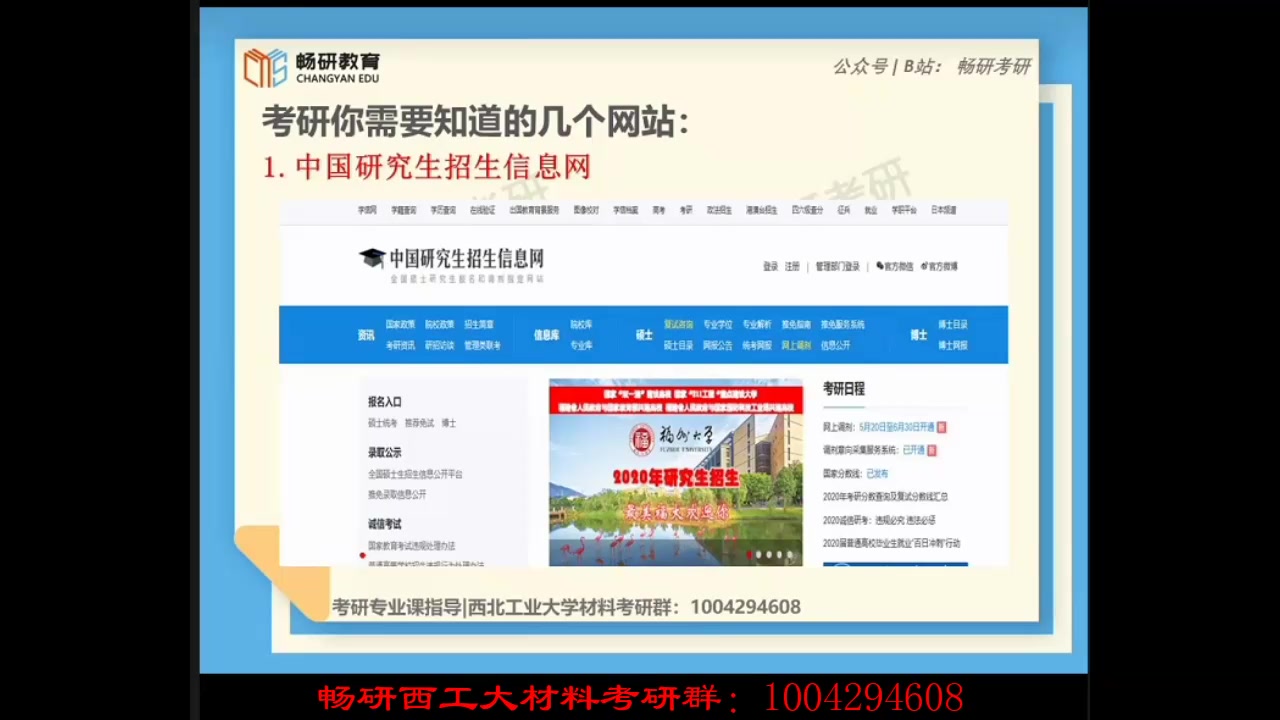Select 考研 in the top bar
Image resolution: width=1280 pixels, height=720 pixels.
pyautogui.click(x=686, y=211)
